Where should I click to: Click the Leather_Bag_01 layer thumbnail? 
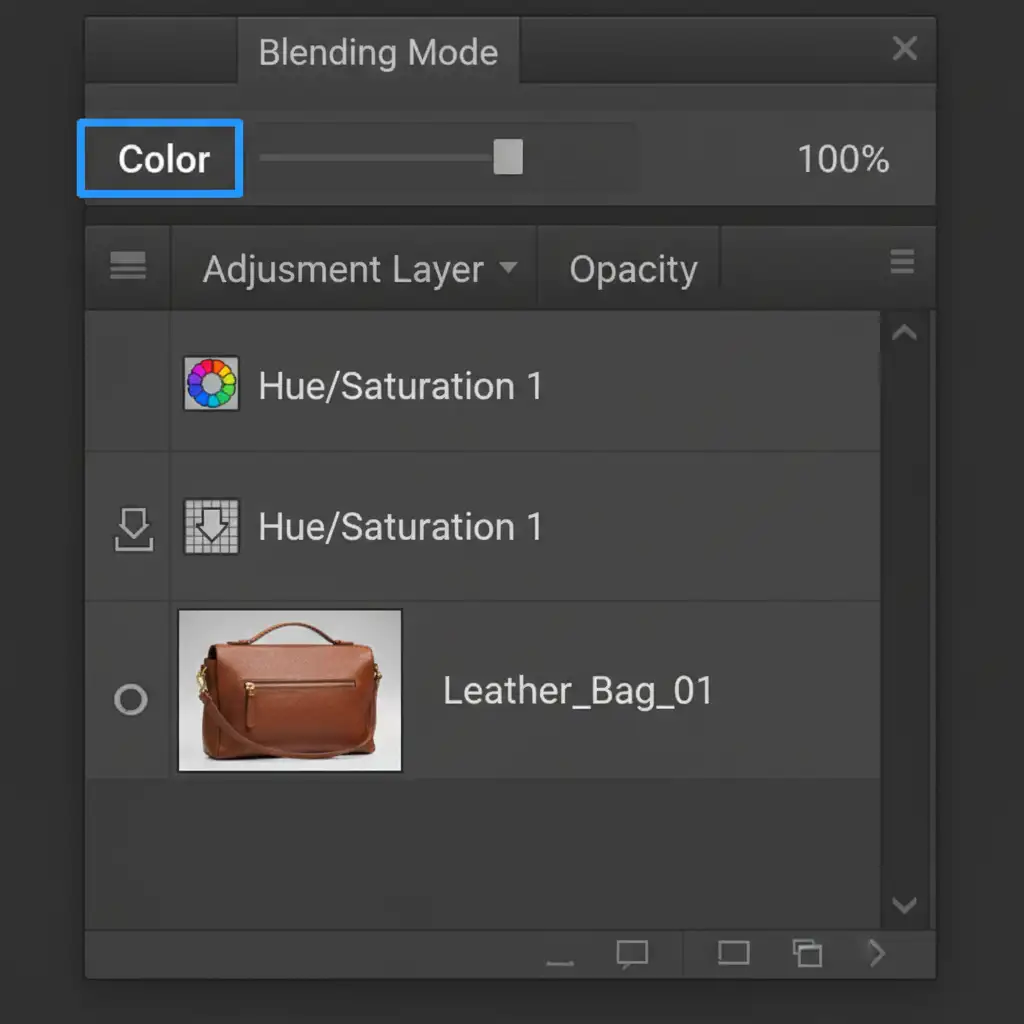coord(290,691)
